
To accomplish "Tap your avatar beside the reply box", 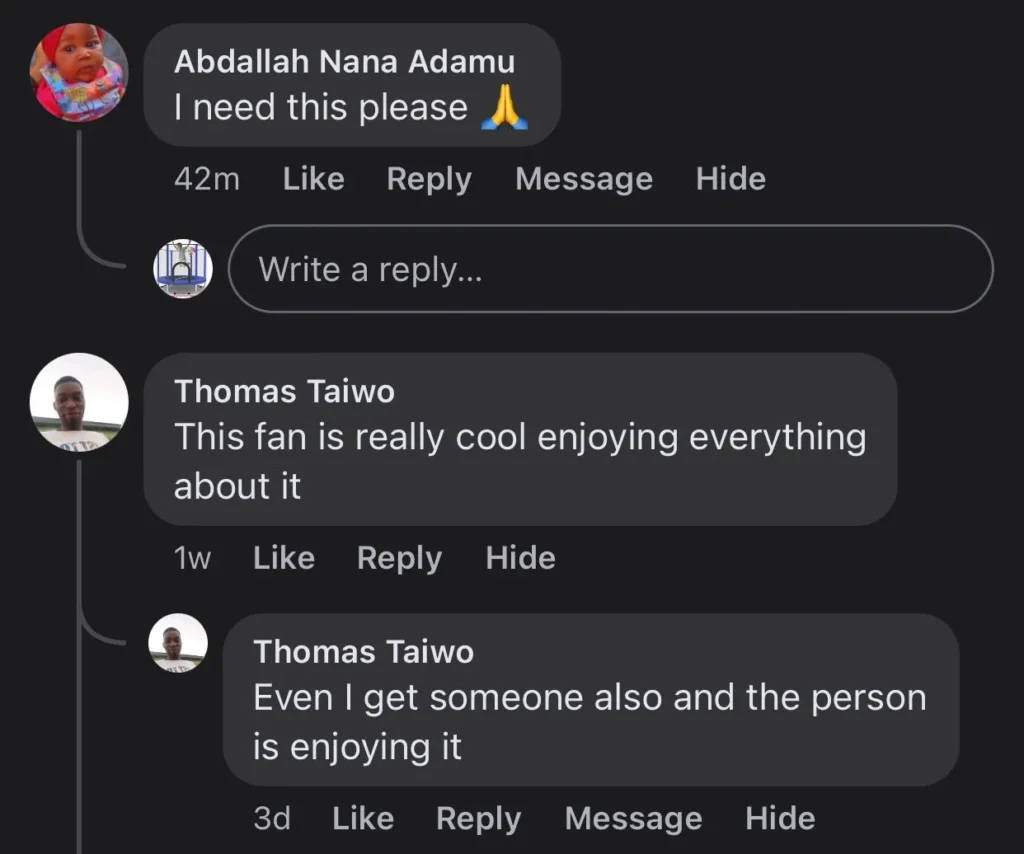I will click(x=182, y=268).
